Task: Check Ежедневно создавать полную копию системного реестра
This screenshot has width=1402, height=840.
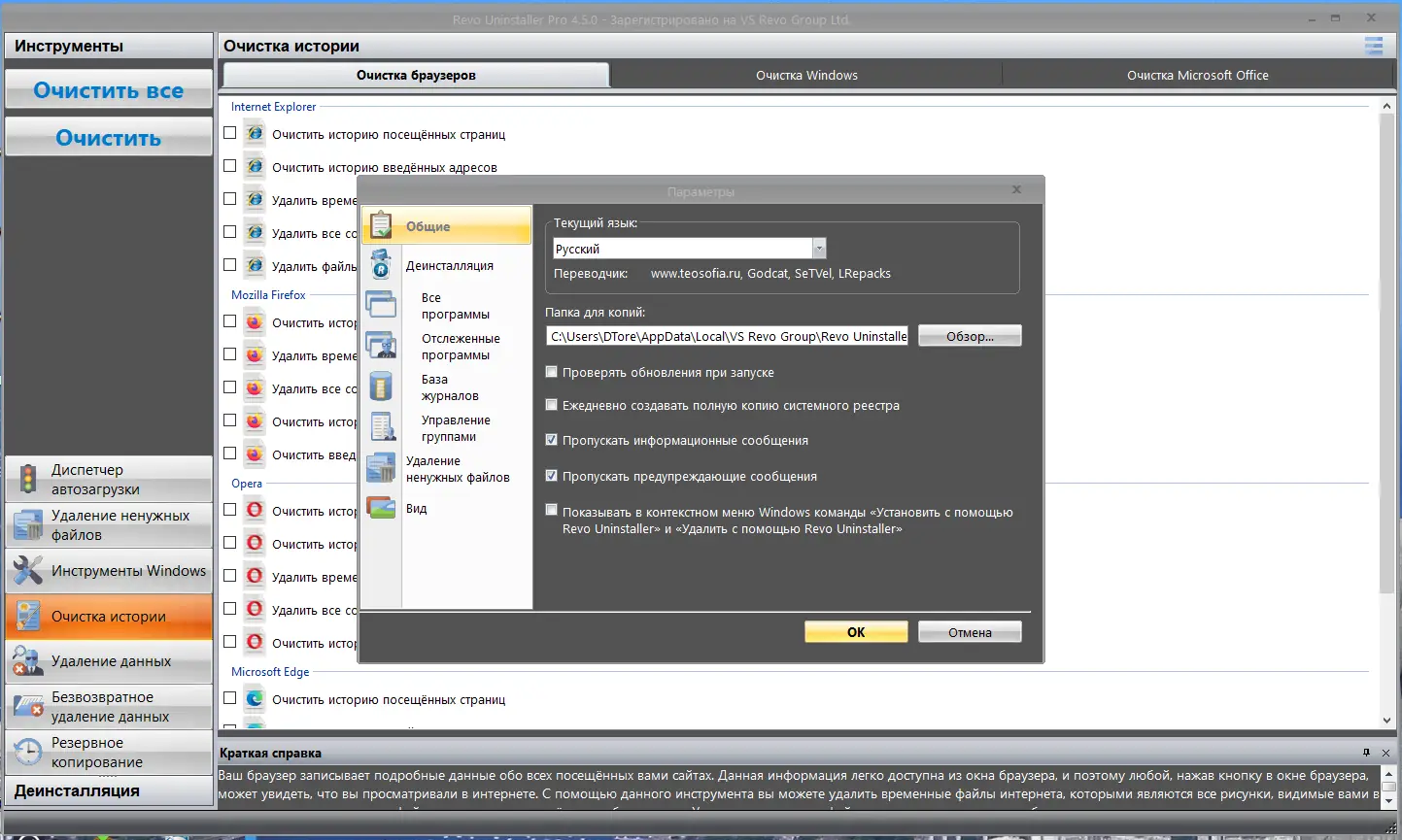Action: pyautogui.click(x=551, y=405)
